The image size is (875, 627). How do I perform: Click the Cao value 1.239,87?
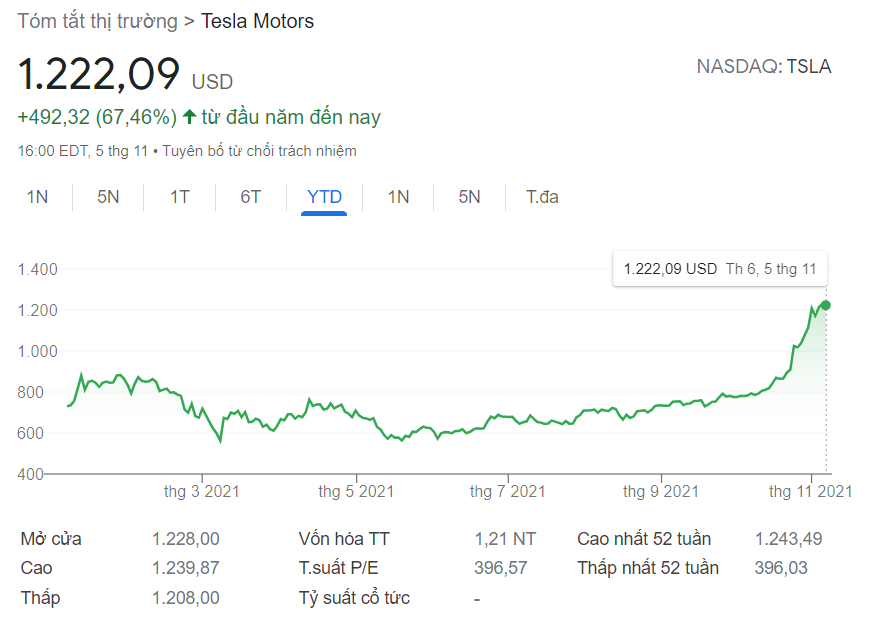coord(186,568)
